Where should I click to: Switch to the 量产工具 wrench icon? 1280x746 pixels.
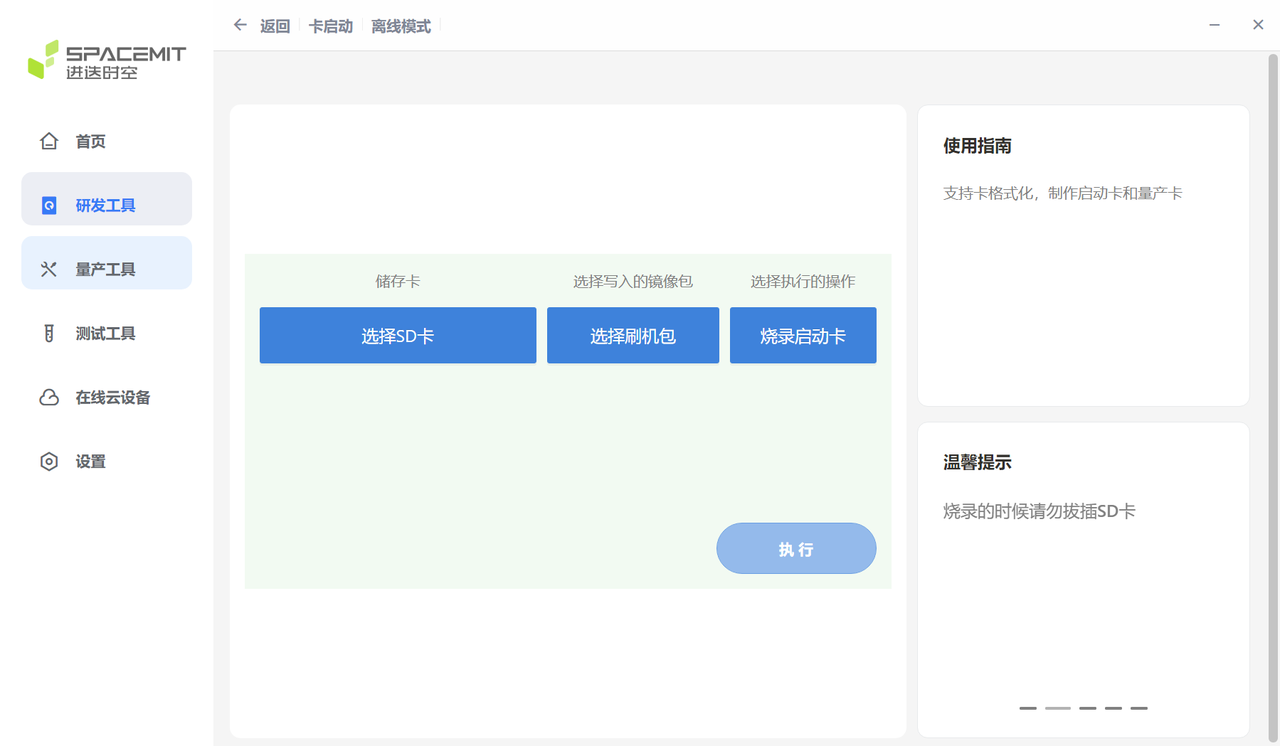point(49,262)
